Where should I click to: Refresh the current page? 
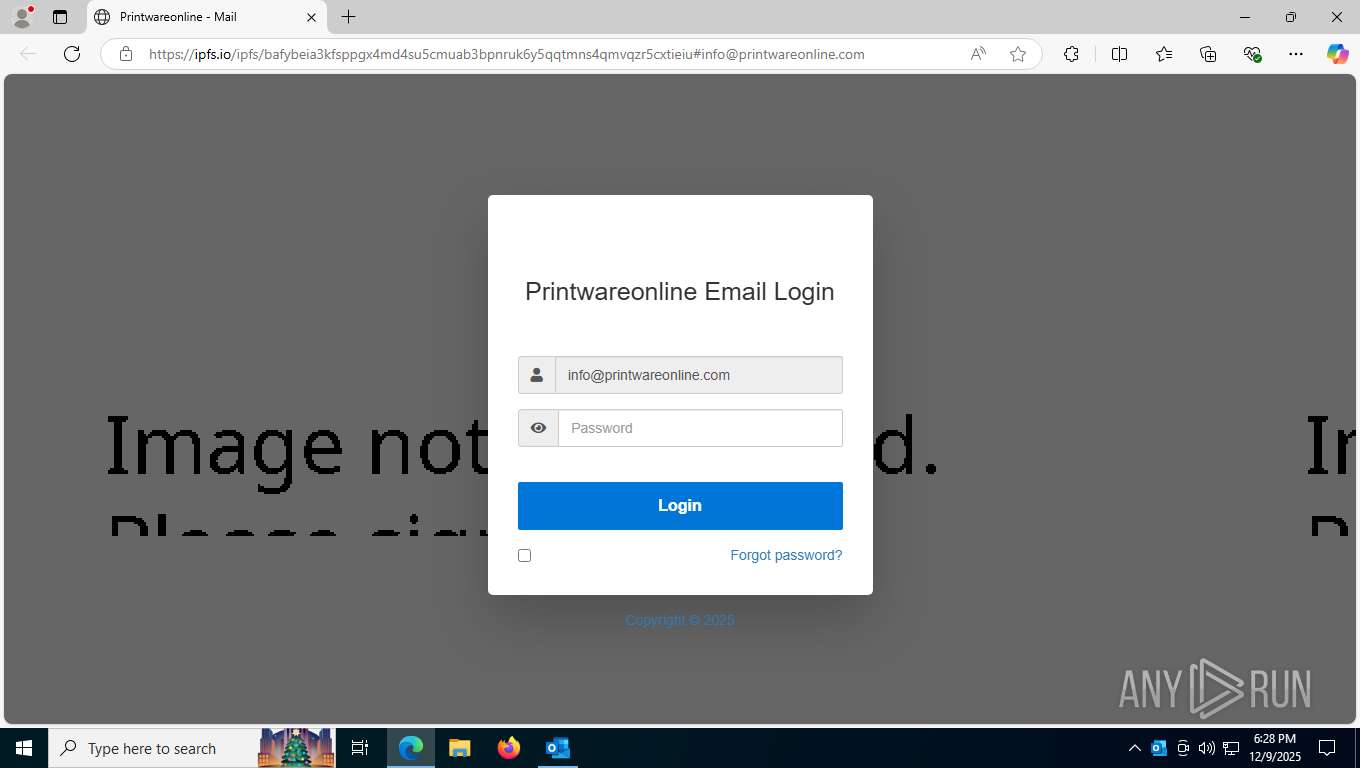click(x=72, y=54)
